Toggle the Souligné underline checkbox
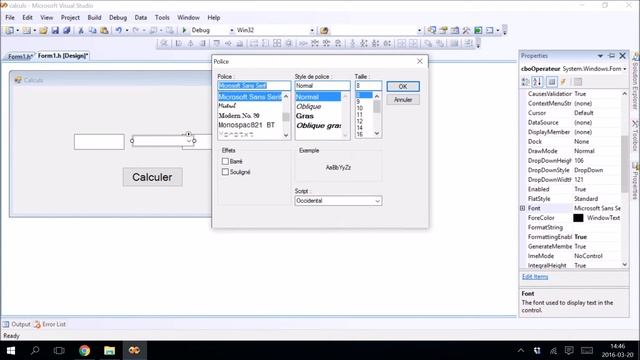 (225, 172)
